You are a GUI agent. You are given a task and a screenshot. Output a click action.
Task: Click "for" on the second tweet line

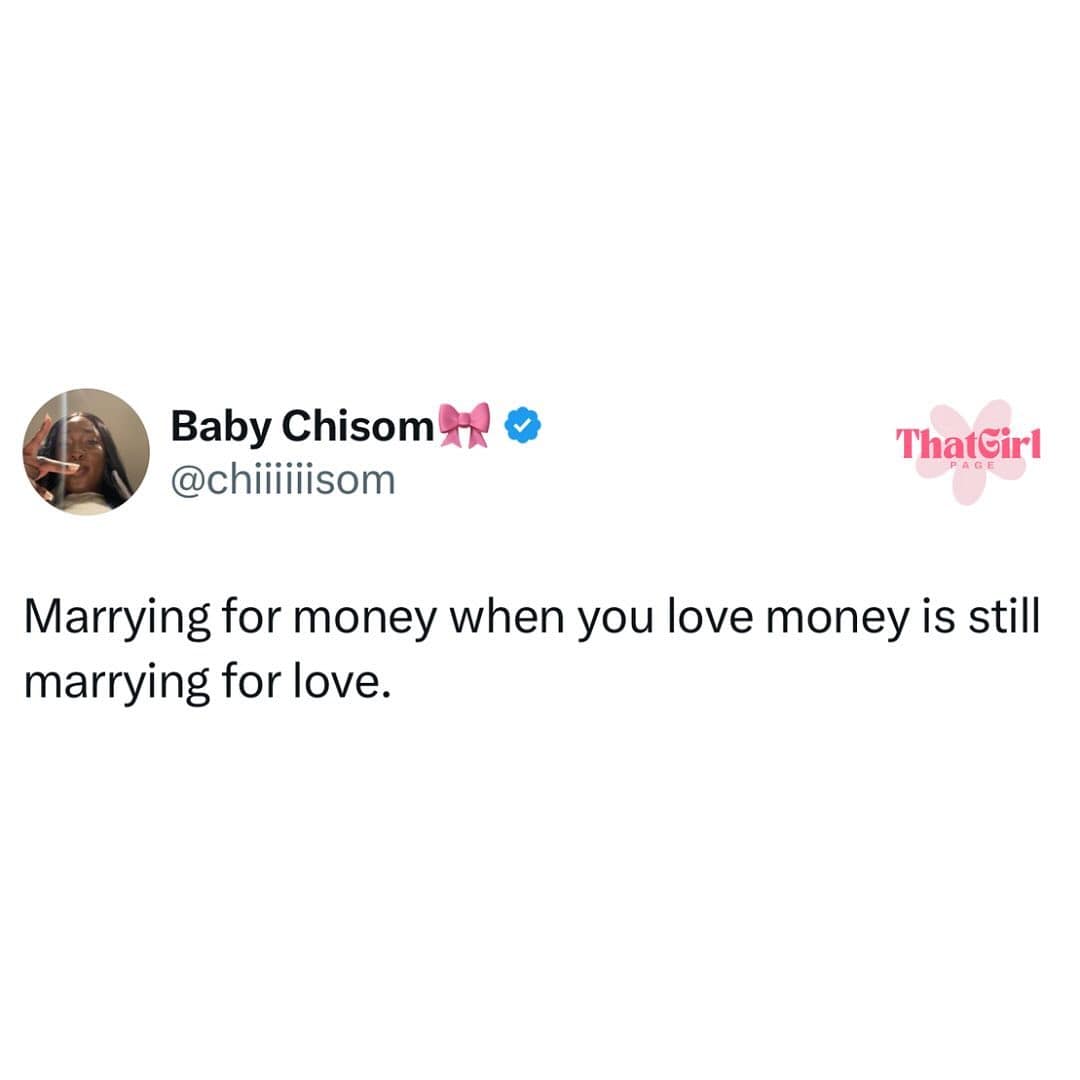[252, 681]
